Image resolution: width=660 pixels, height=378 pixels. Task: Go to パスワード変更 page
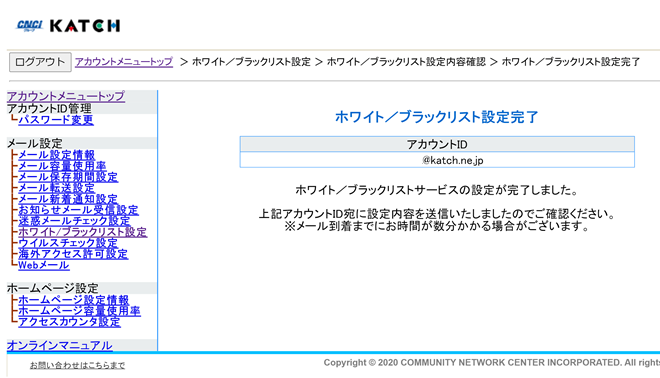pos(56,120)
